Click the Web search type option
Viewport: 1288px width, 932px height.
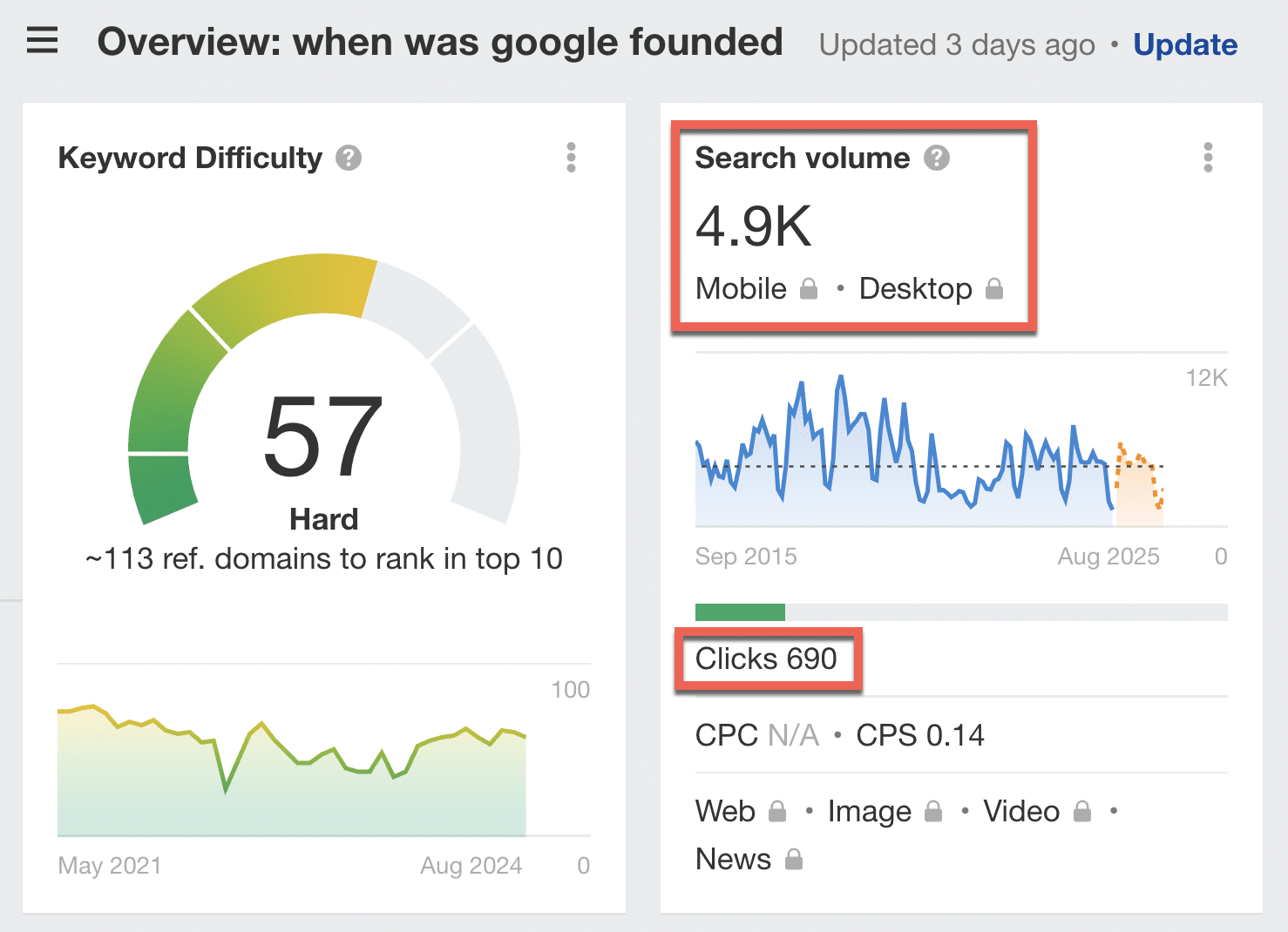pos(725,812)
